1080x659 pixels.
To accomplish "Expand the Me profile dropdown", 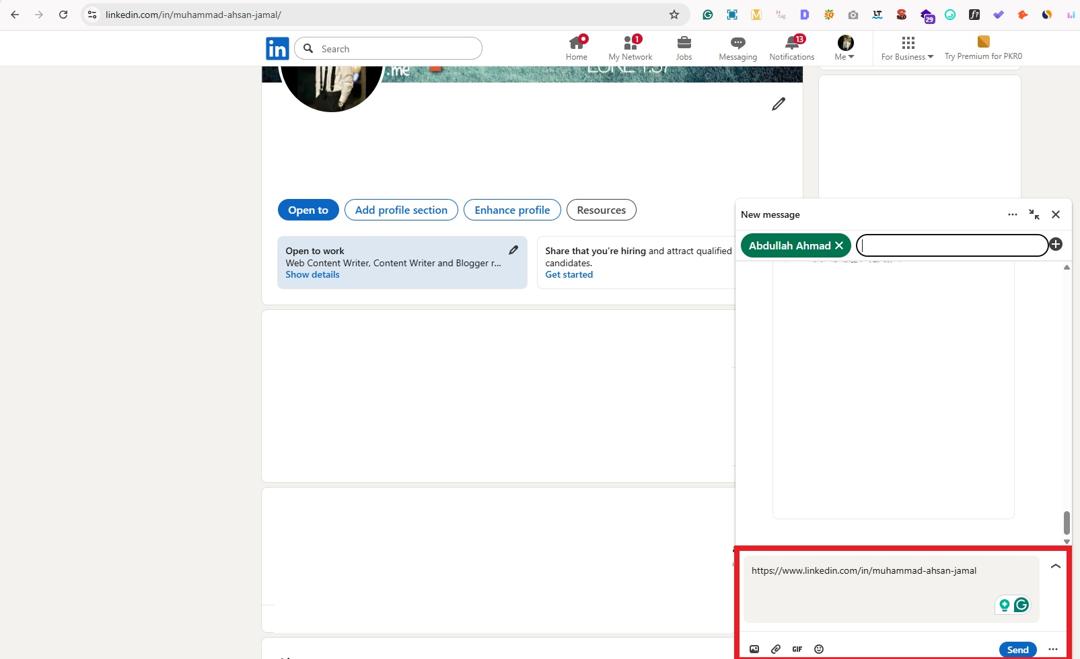I will [845, 48].
